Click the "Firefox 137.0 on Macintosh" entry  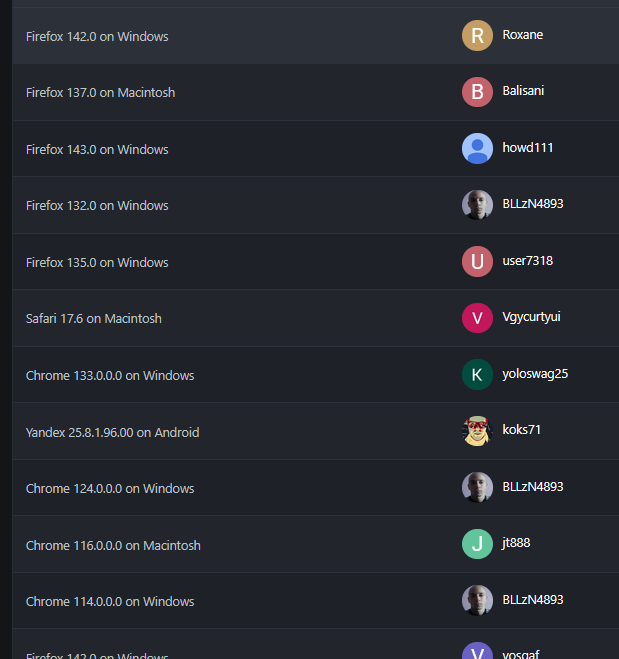tap(101, 93)
